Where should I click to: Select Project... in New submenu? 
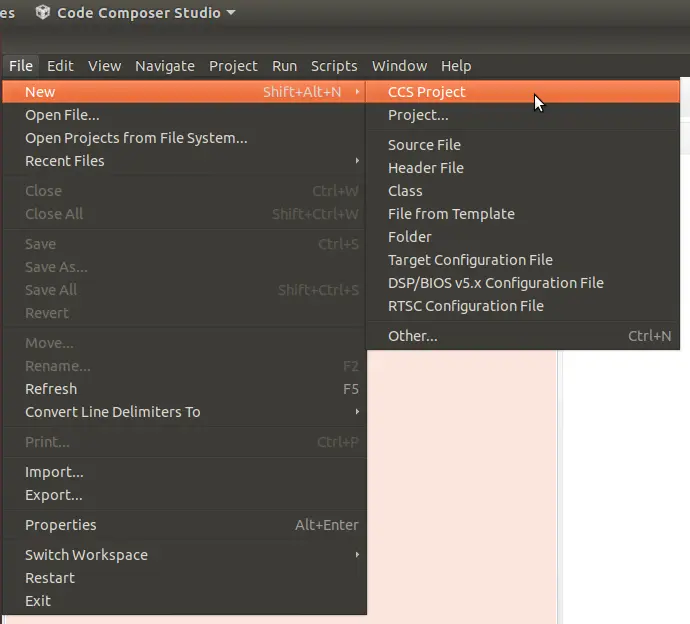coord(523,115)
